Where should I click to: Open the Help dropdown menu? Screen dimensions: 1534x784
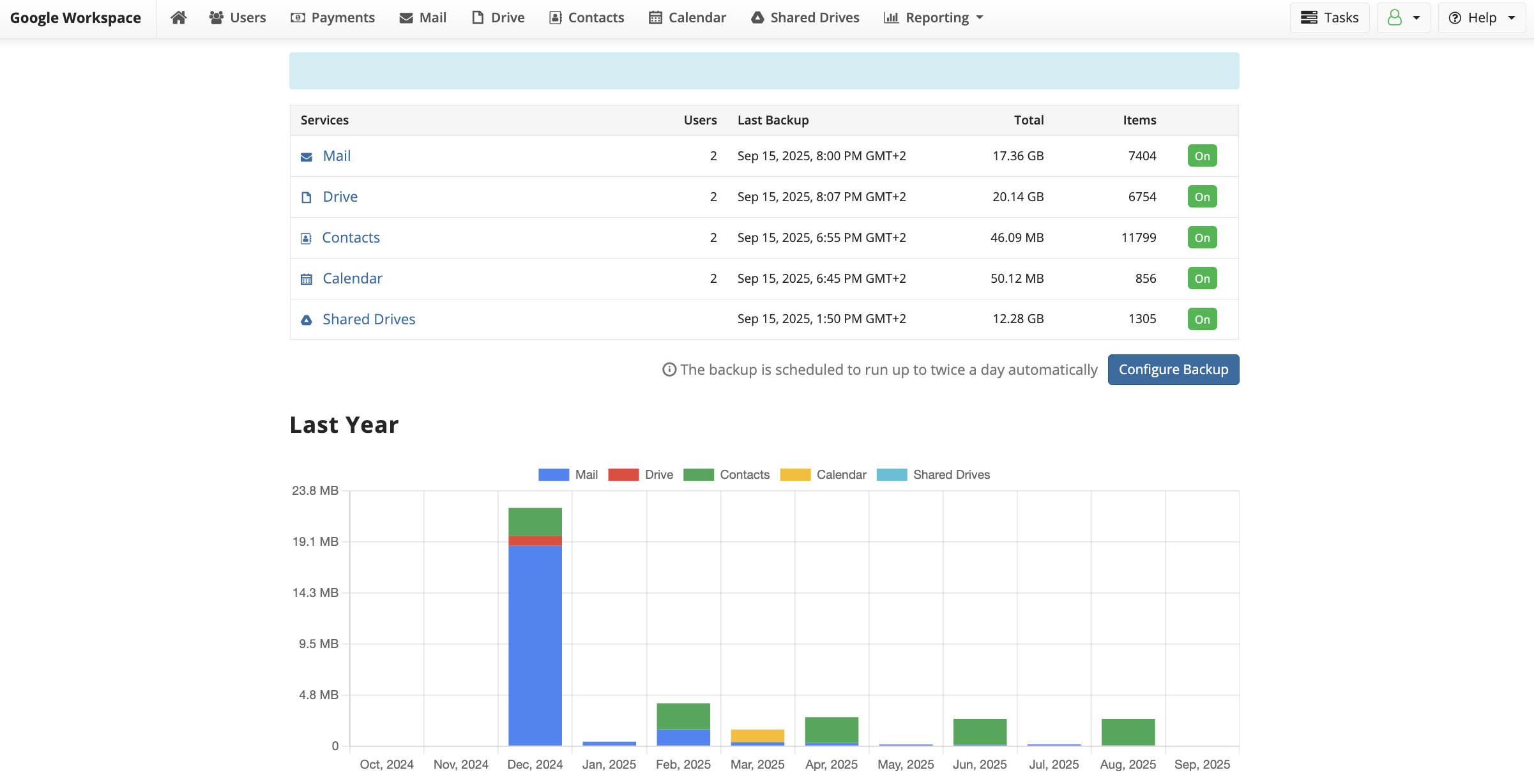pyautogui.click(x=1482, y=17)
